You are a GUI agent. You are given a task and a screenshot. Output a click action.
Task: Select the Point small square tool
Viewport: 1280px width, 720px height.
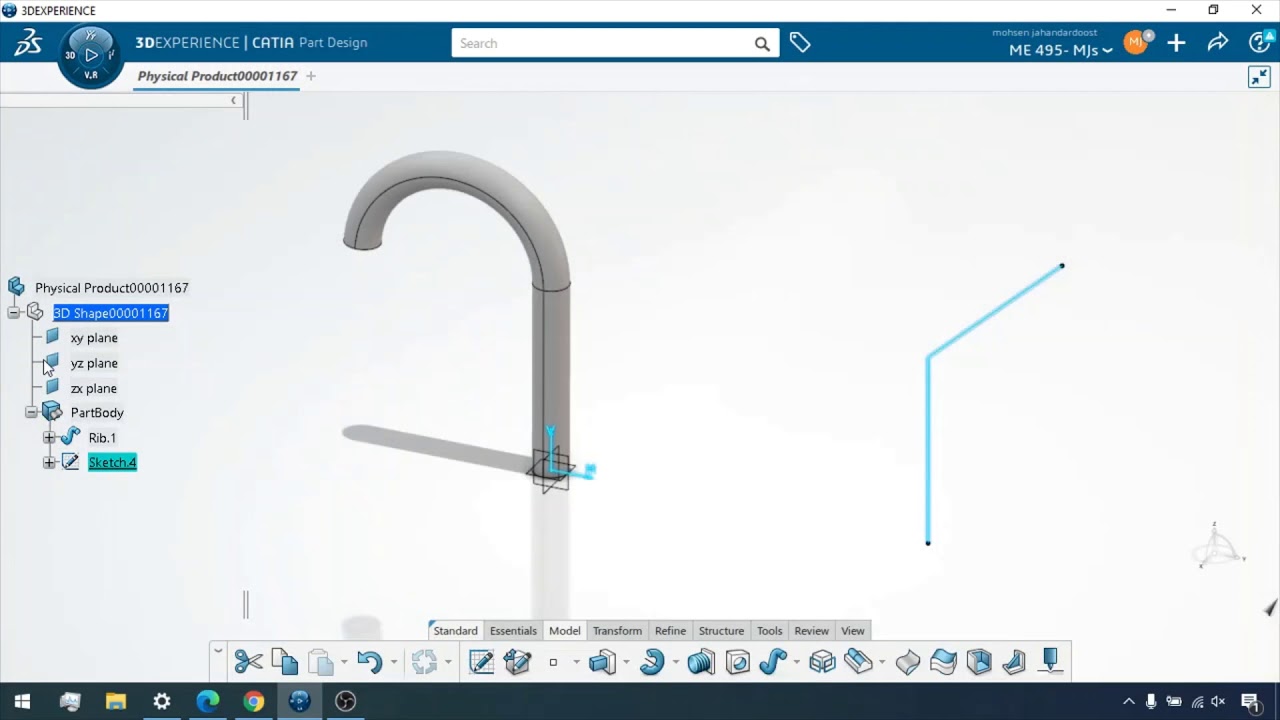(x=553, y=662)
